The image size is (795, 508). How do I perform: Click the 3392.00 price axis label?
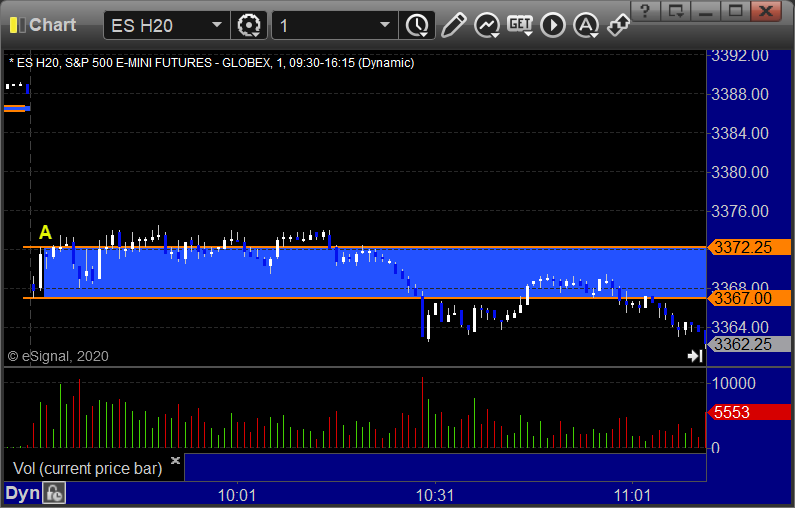click(740, 55)
